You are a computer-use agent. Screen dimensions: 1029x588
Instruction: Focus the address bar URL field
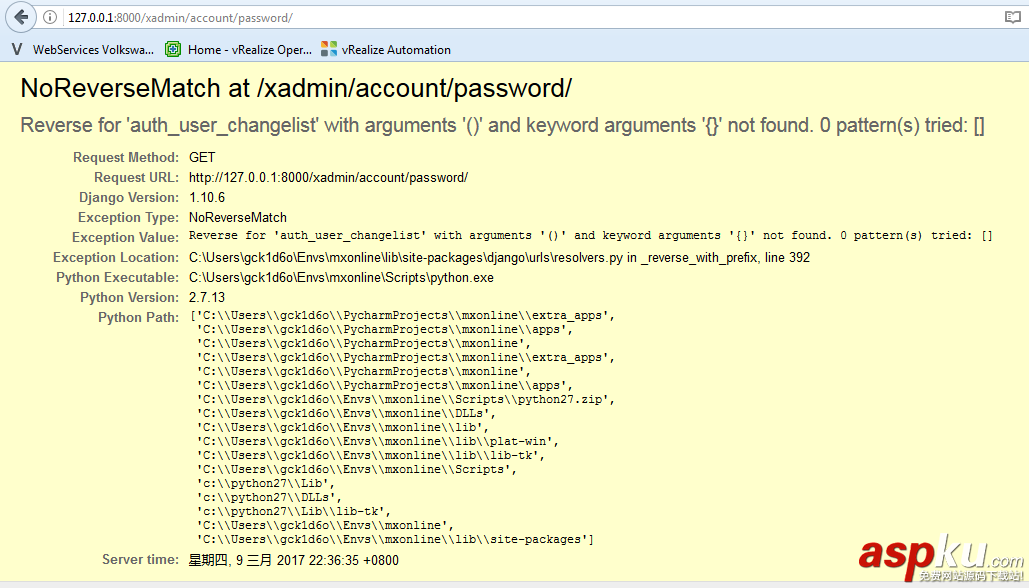click(400, 18)
